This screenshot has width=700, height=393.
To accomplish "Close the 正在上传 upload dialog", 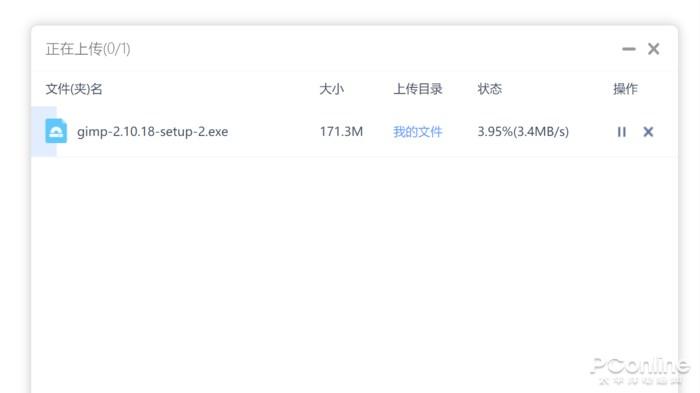I will coord(654,49).
